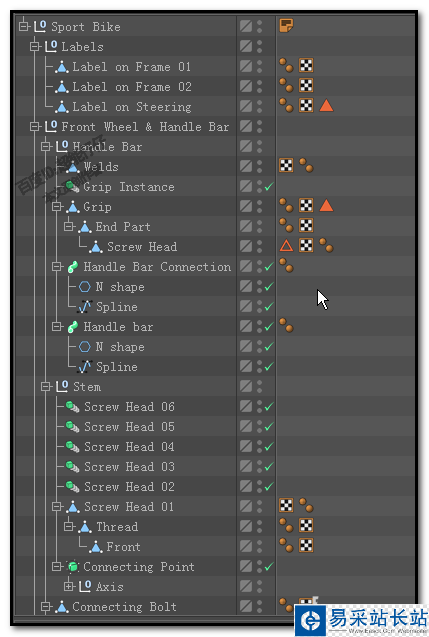429x637 pixels.
Task: Click the annotation tag on Sport Bike
Action: (x=286, y=26)
